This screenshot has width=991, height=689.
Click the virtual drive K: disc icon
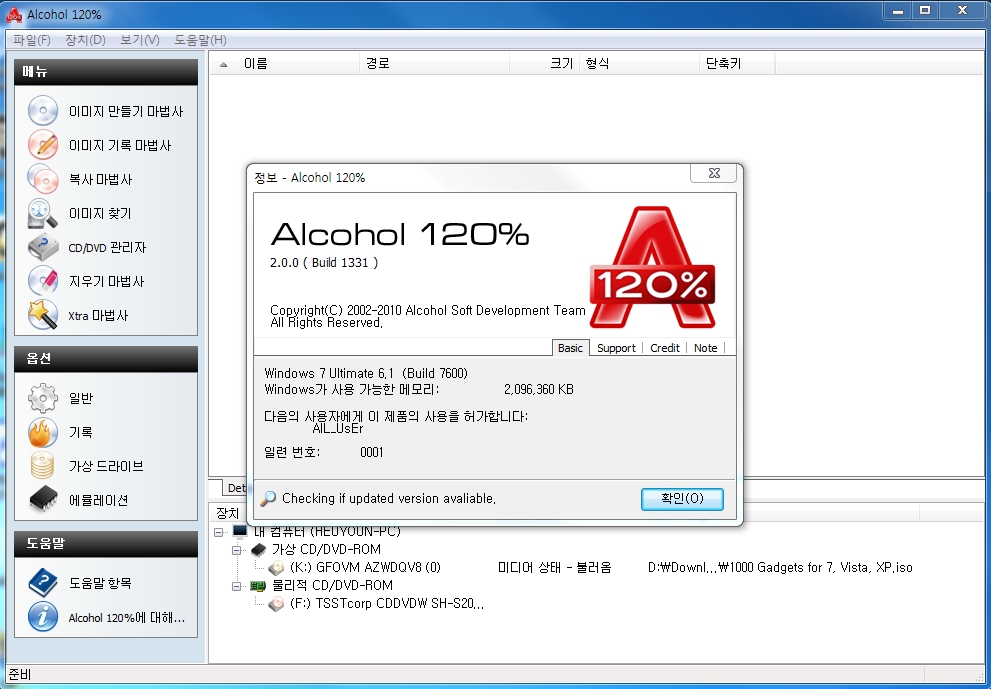click(276, 568)
